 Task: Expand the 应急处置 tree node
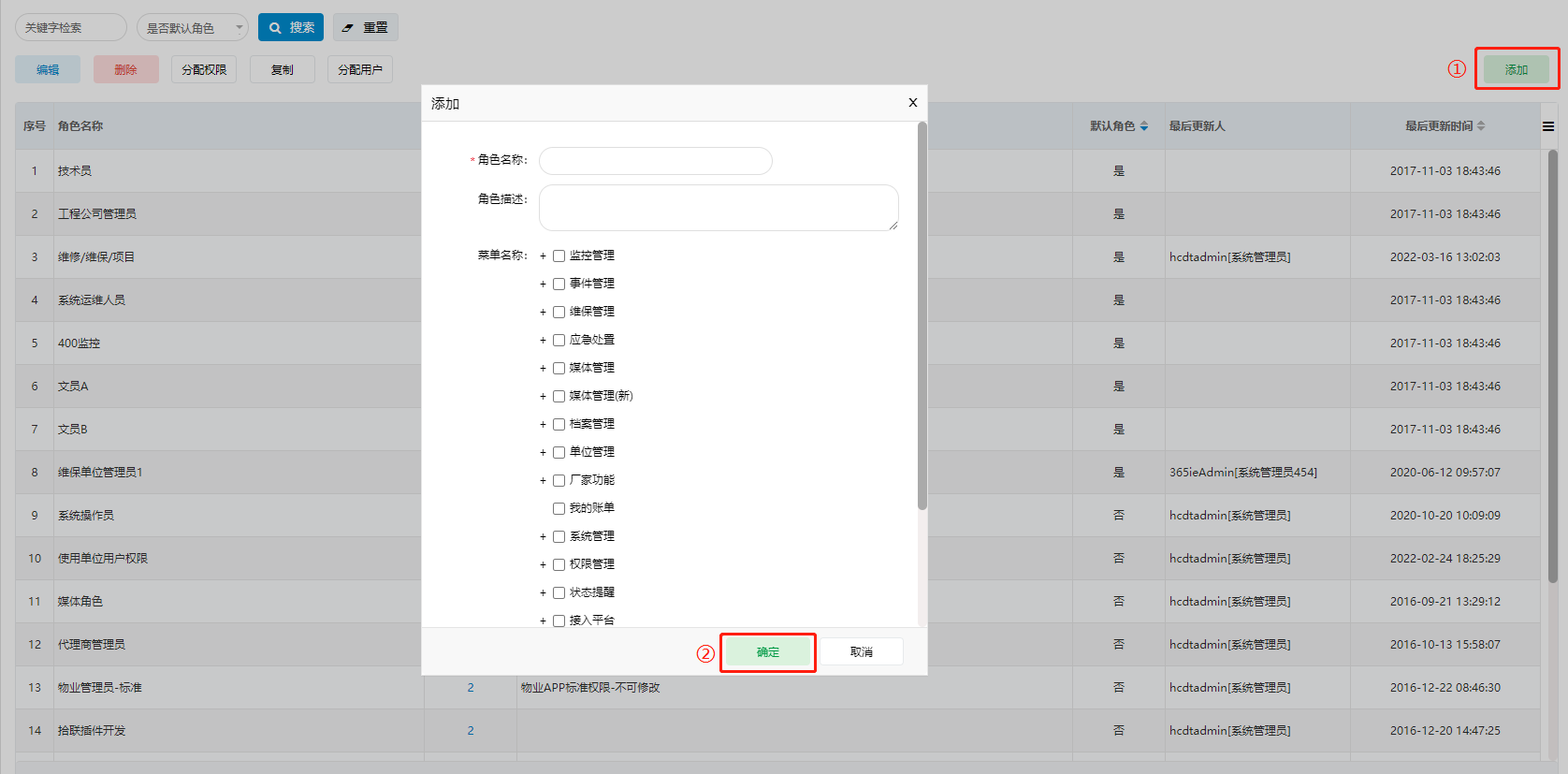pos(543,340)
